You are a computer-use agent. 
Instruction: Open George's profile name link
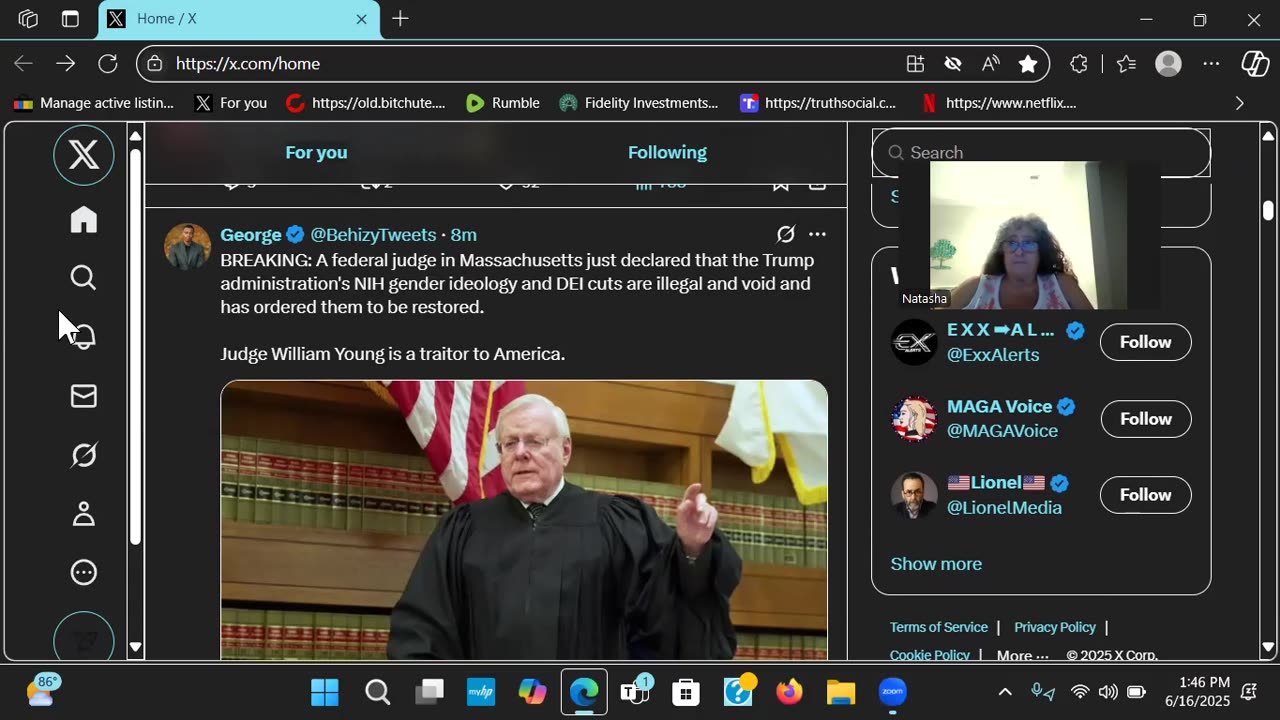pyautogui.click(x=251, y=235)
